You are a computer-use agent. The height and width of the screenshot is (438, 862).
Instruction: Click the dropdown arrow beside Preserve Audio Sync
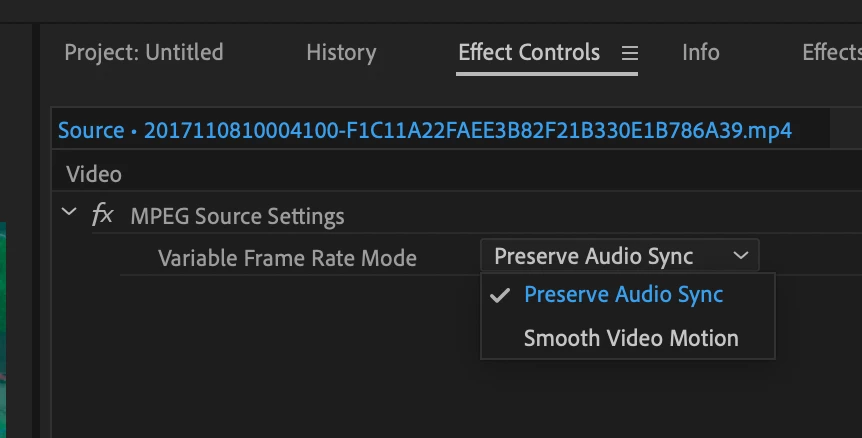point(741,255)
